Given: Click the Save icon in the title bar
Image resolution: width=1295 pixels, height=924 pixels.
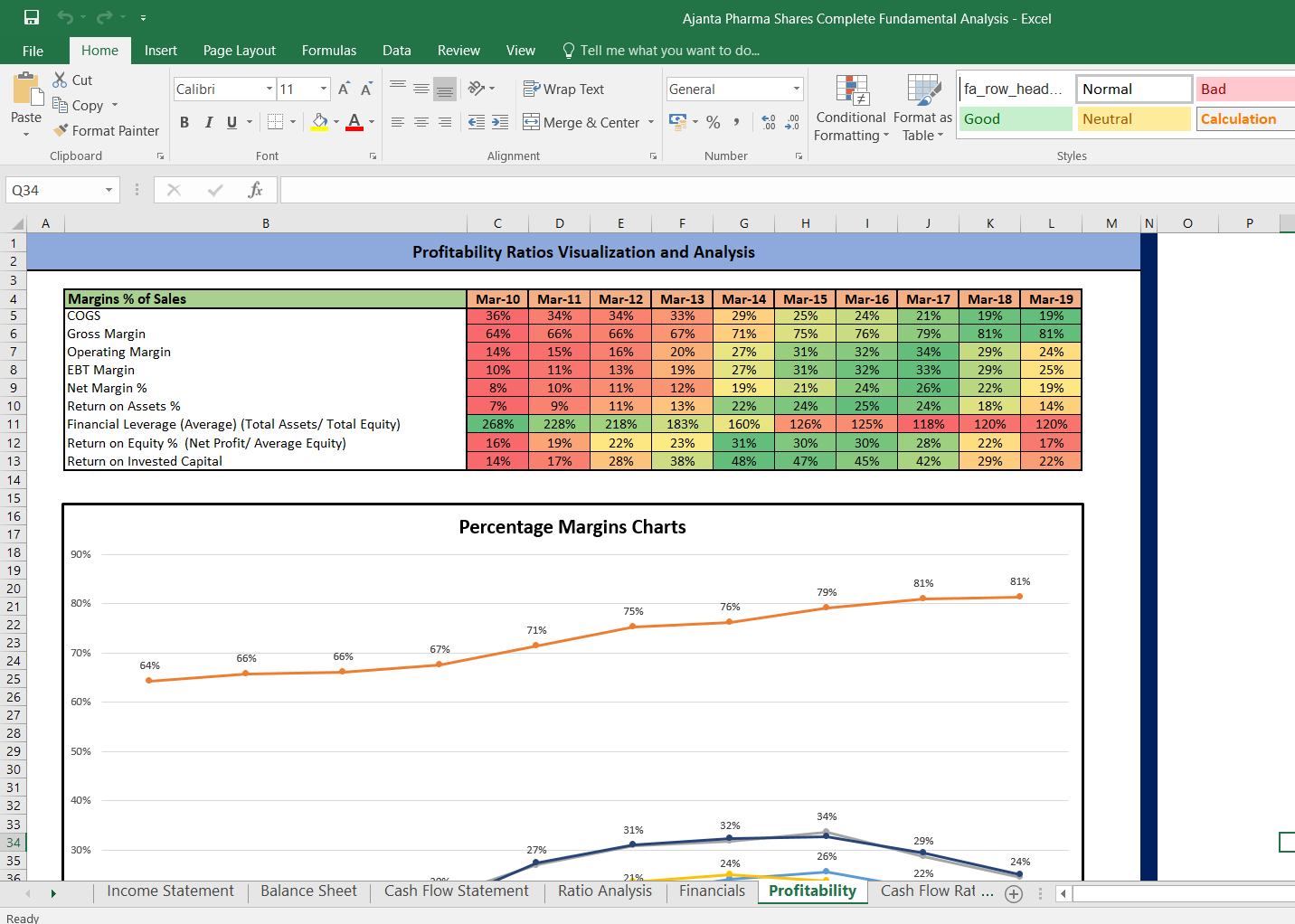Looking at the screenshot, I should (x=32, y=17).
